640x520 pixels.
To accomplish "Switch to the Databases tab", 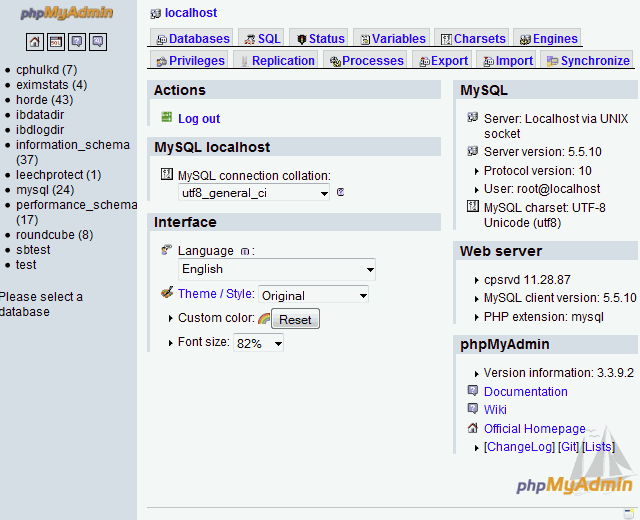I will (x=192, y=39).
